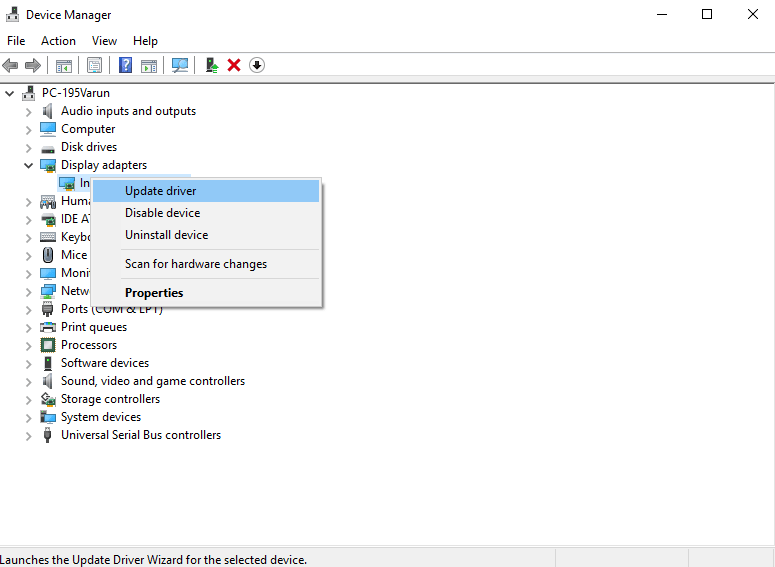Open the Action menu
The height and width of the screenshot is (567, 775).
pyautogui.click(x=58, y=41)
